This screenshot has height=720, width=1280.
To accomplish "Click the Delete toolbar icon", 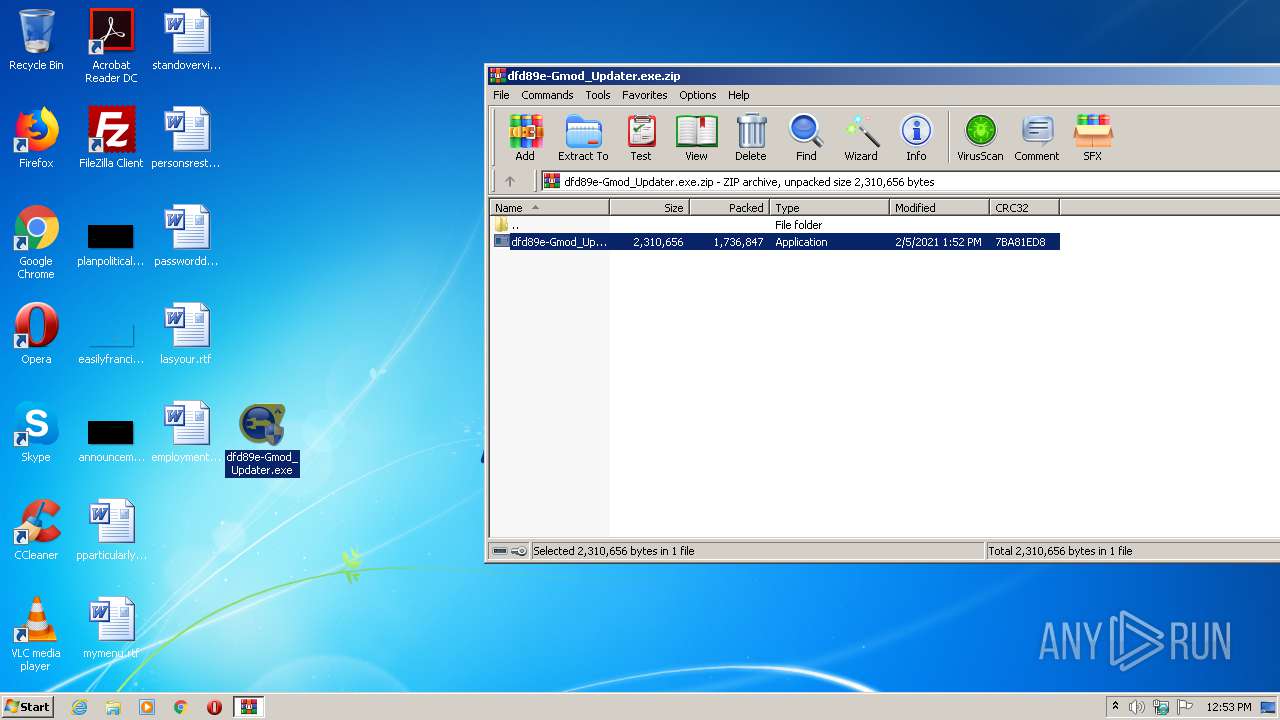I will pos(751,138).
